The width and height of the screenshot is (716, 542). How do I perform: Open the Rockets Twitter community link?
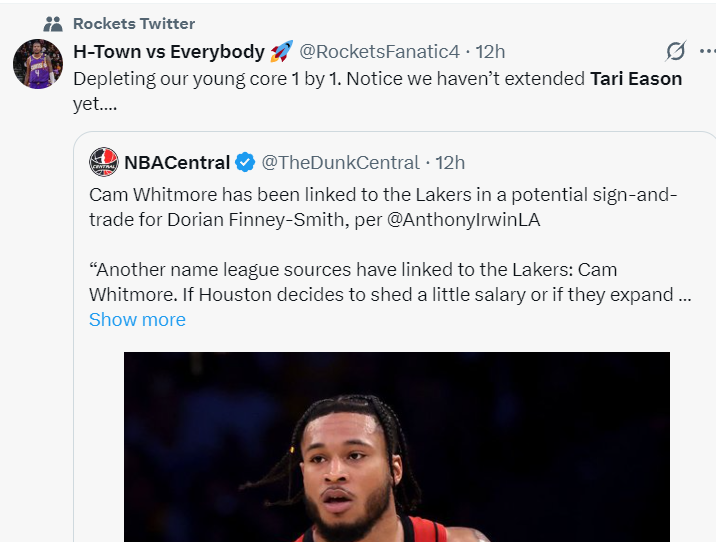pos(134,23)
